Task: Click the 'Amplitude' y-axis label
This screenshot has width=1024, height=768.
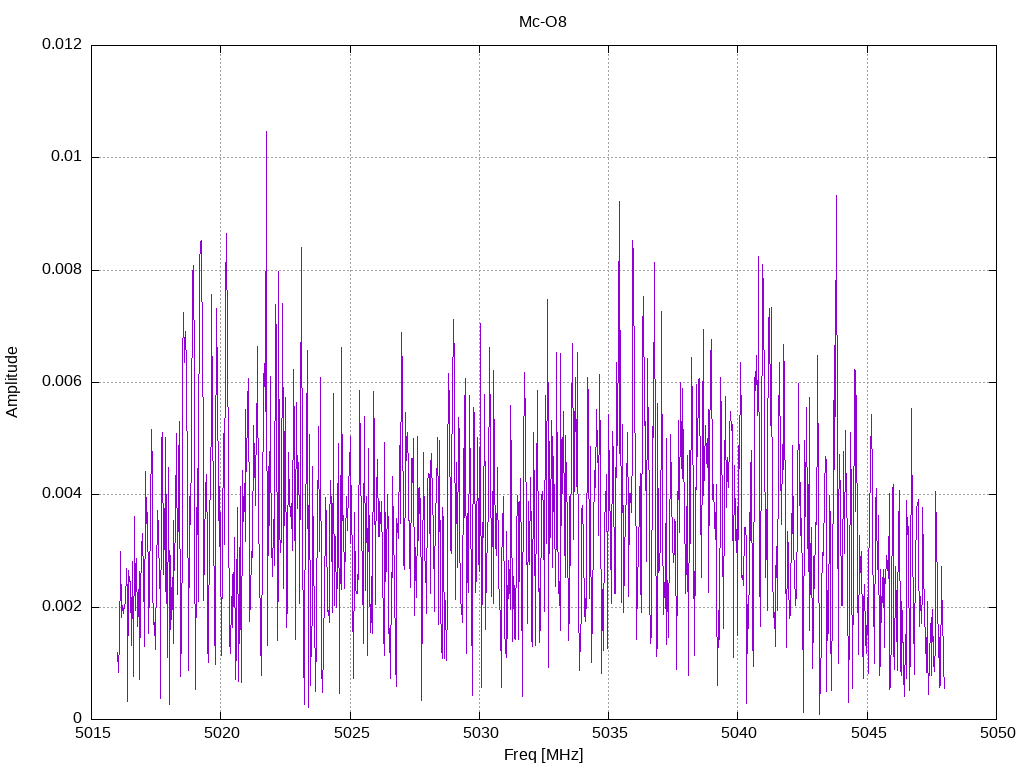Action: (x=12, y=382)
